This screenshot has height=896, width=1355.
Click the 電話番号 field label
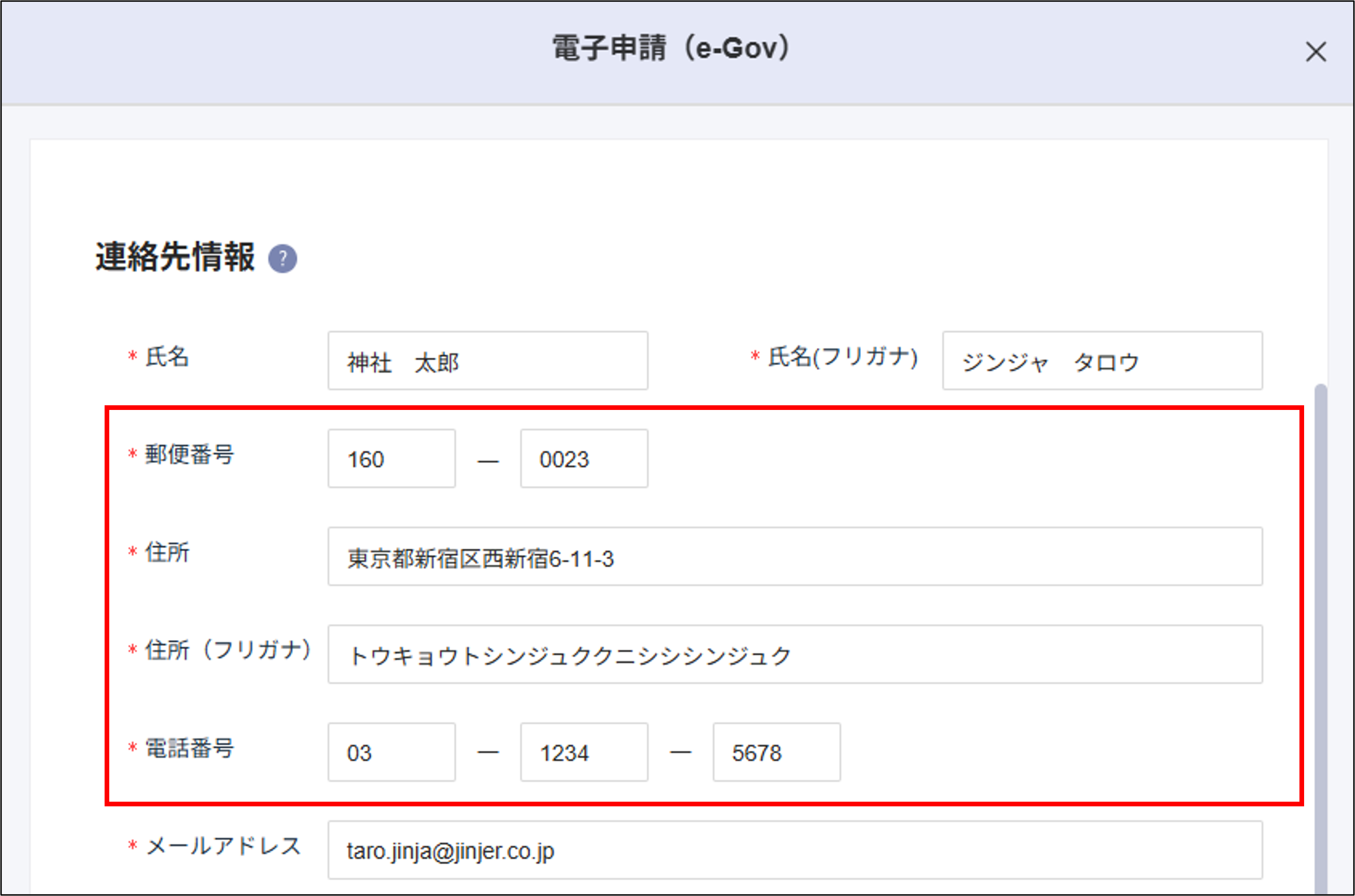coord(189,750)
